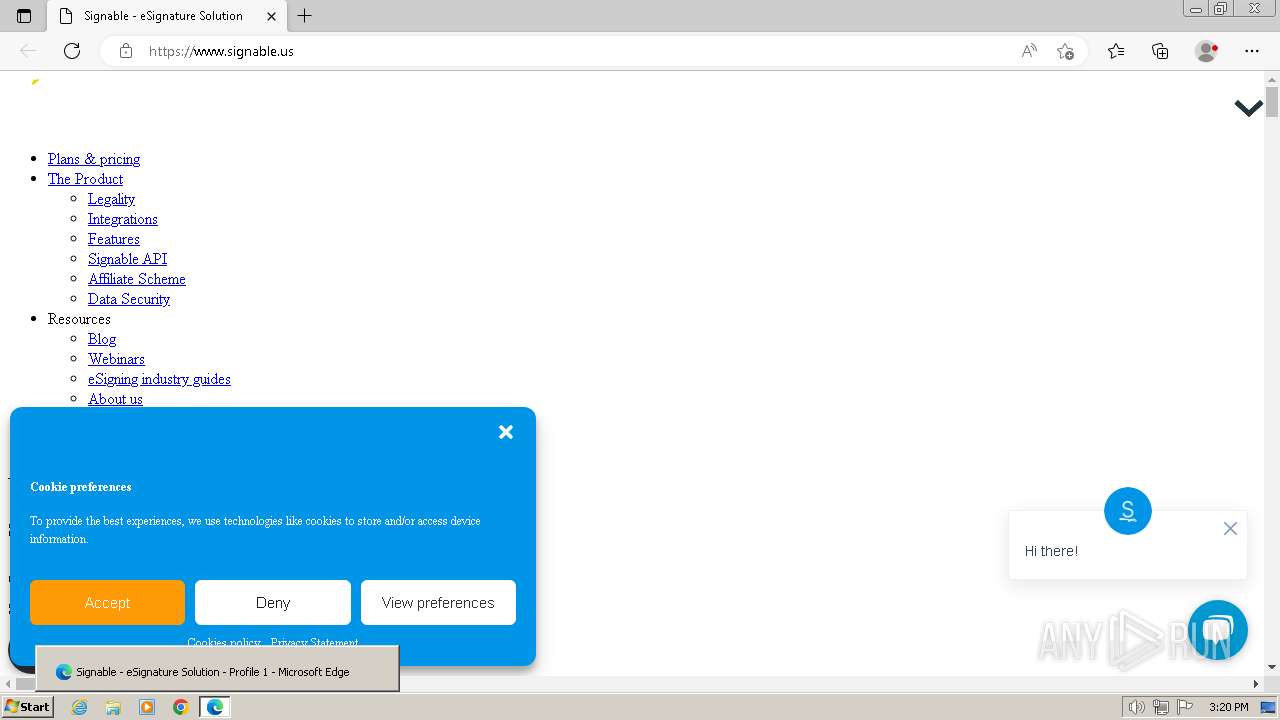This screenshot has width=1280, height=720.
Task: Open the tab actions menu icon
Action: pyautogui.click(x=24, y=16)
